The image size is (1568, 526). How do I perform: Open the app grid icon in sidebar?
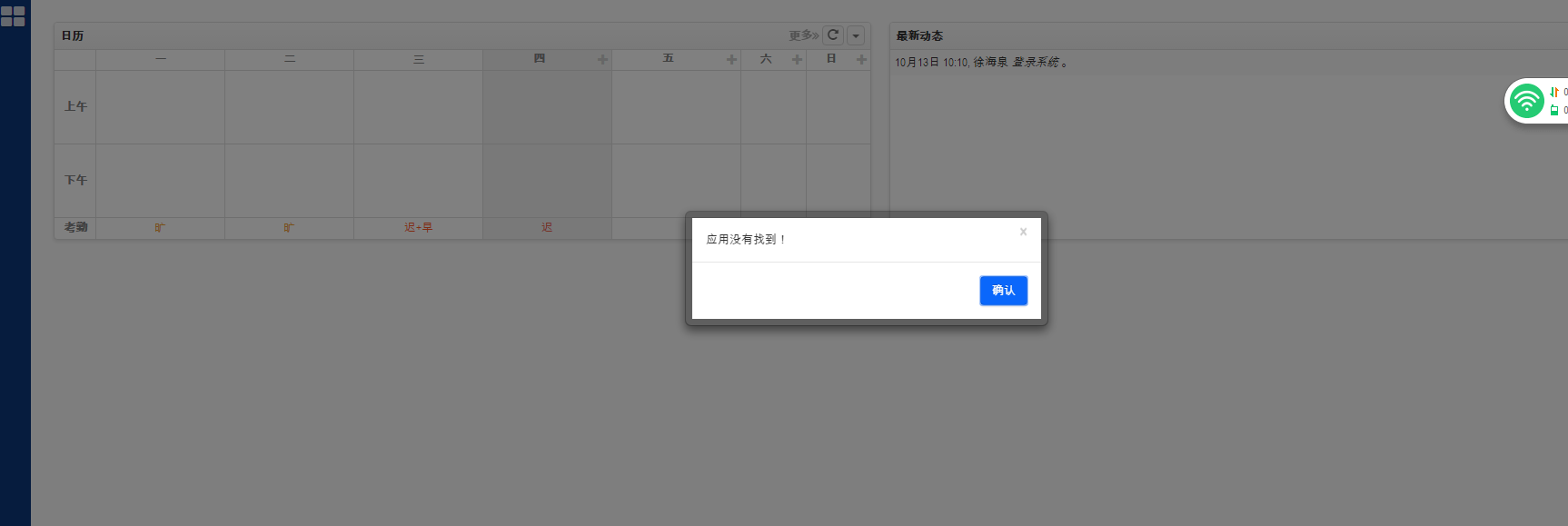[13, 16]
